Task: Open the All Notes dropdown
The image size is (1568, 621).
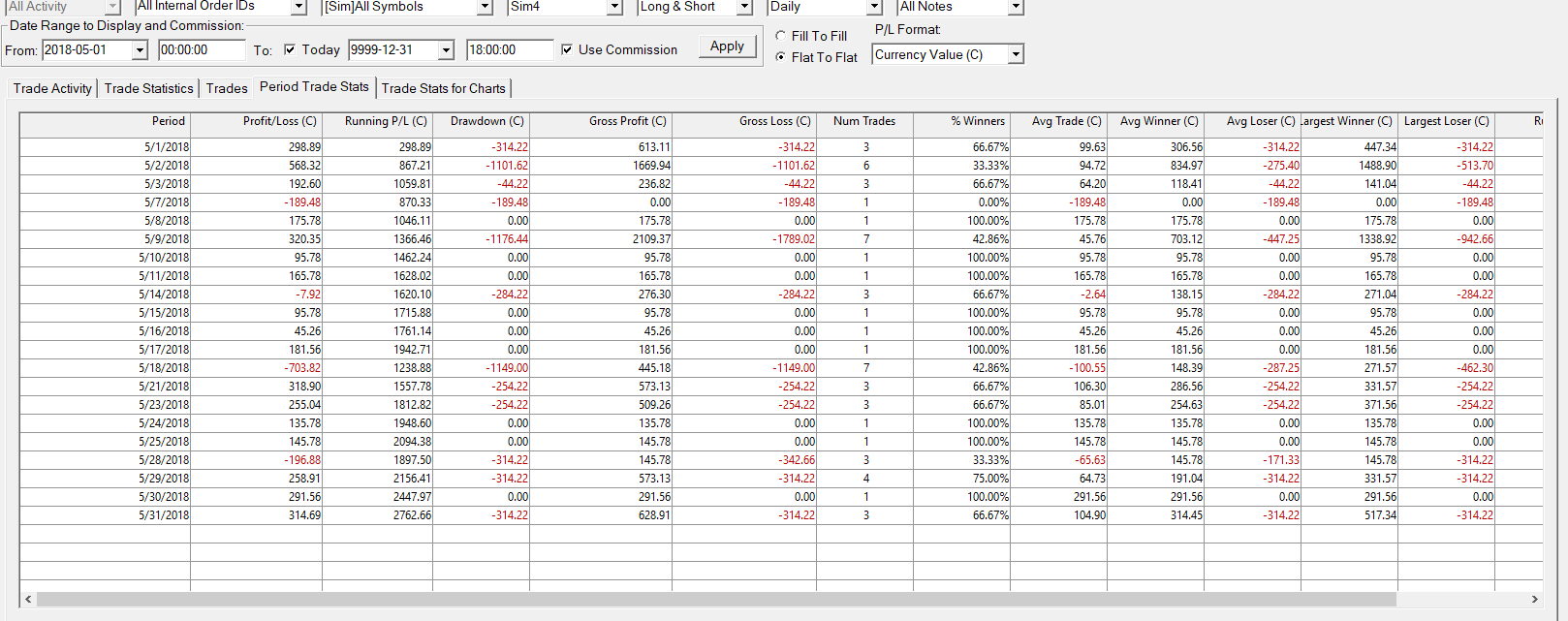Action: [1015, 7]
